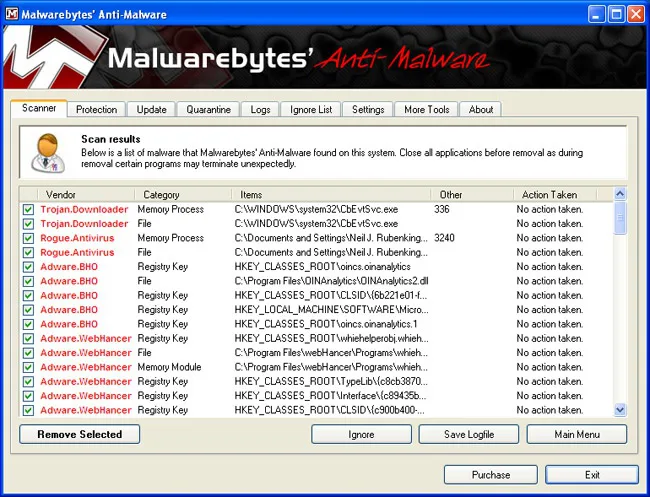The image size is (650, 497).
Task: Open the Logs tab
Action: pos(260,110)
